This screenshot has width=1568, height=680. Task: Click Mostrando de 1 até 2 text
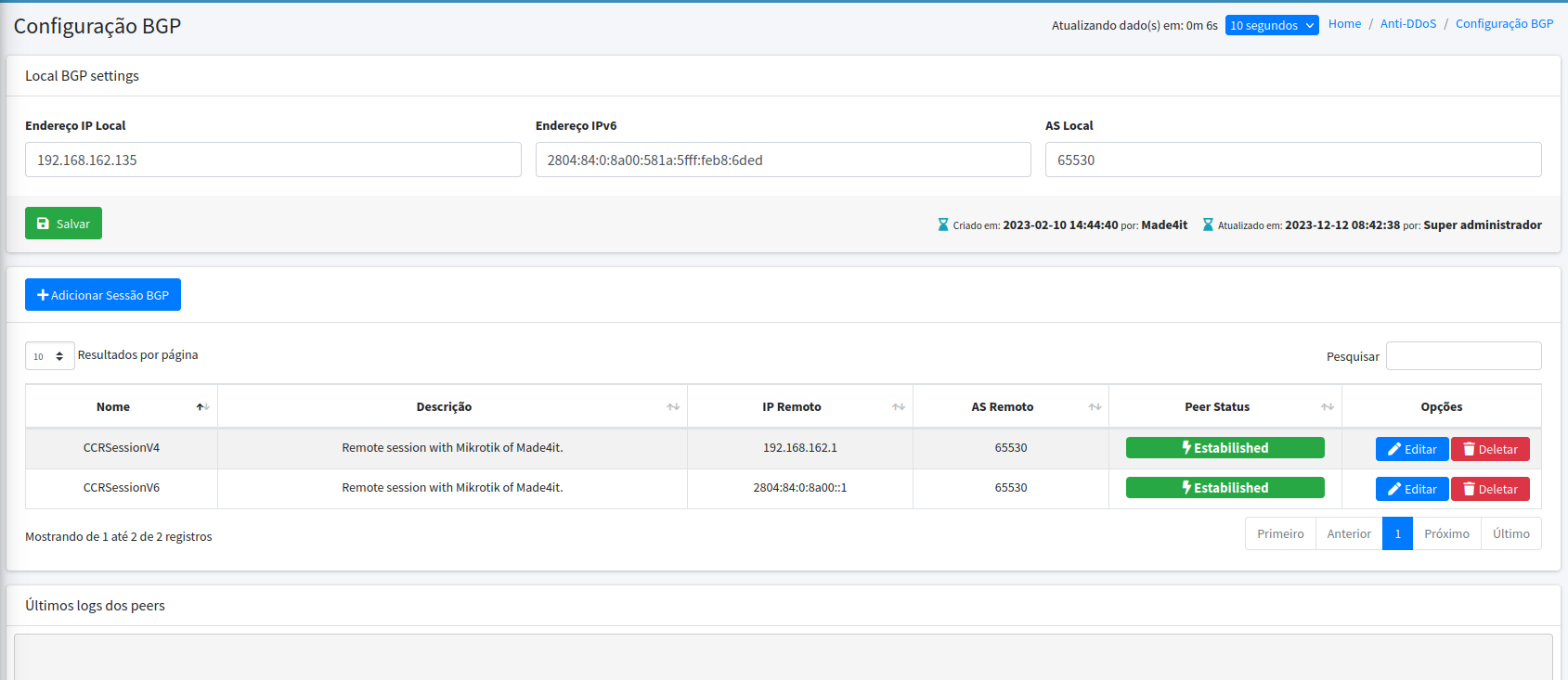(x=119, y=537)
